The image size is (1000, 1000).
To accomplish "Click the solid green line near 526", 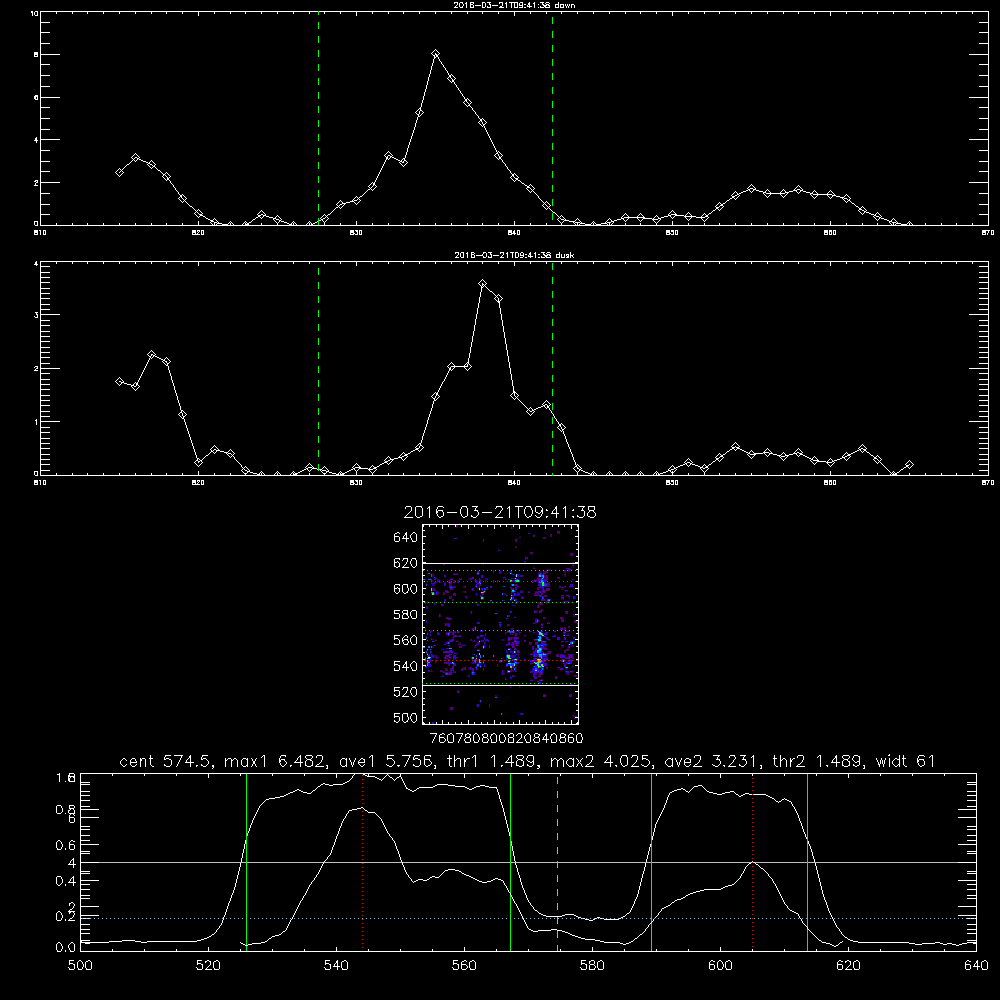I will pos(246,862).
